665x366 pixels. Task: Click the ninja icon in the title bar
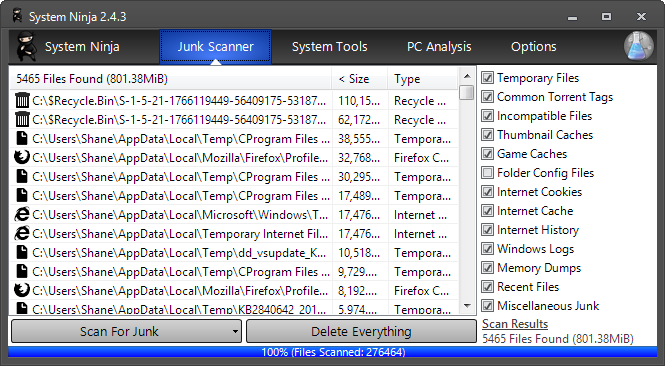[x=17, y=16]
